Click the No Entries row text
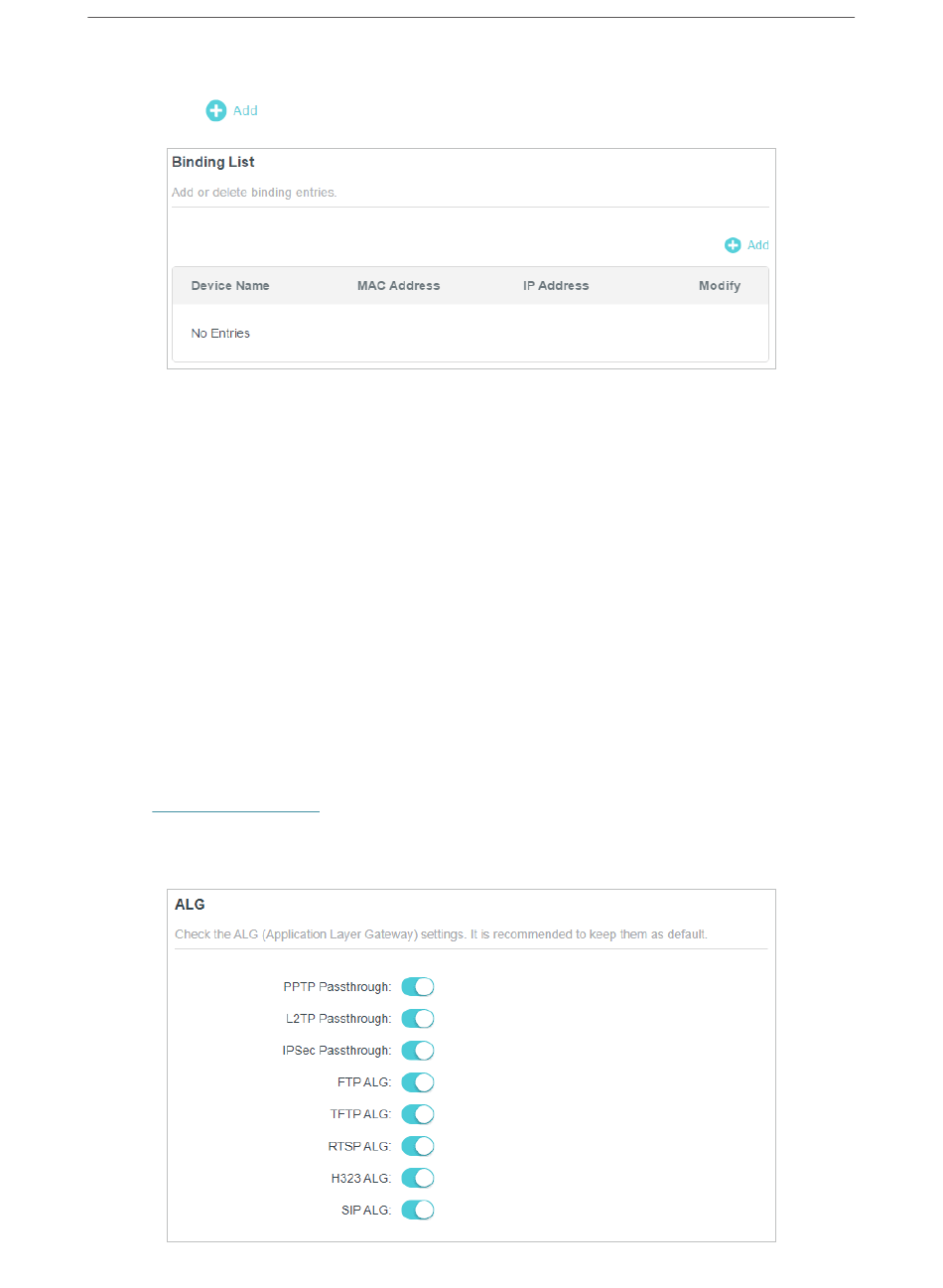Screen dimensions: 943x1288 coord(220,334)
